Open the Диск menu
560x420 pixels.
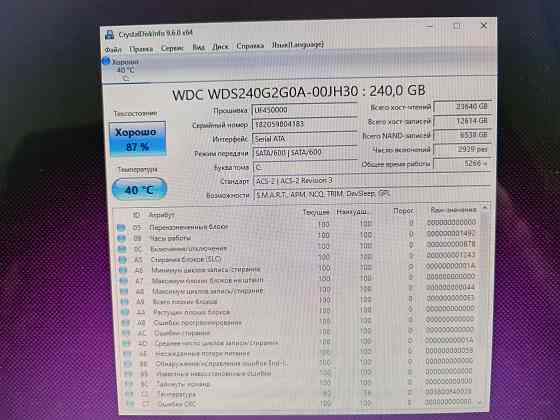tap(220, 47)
